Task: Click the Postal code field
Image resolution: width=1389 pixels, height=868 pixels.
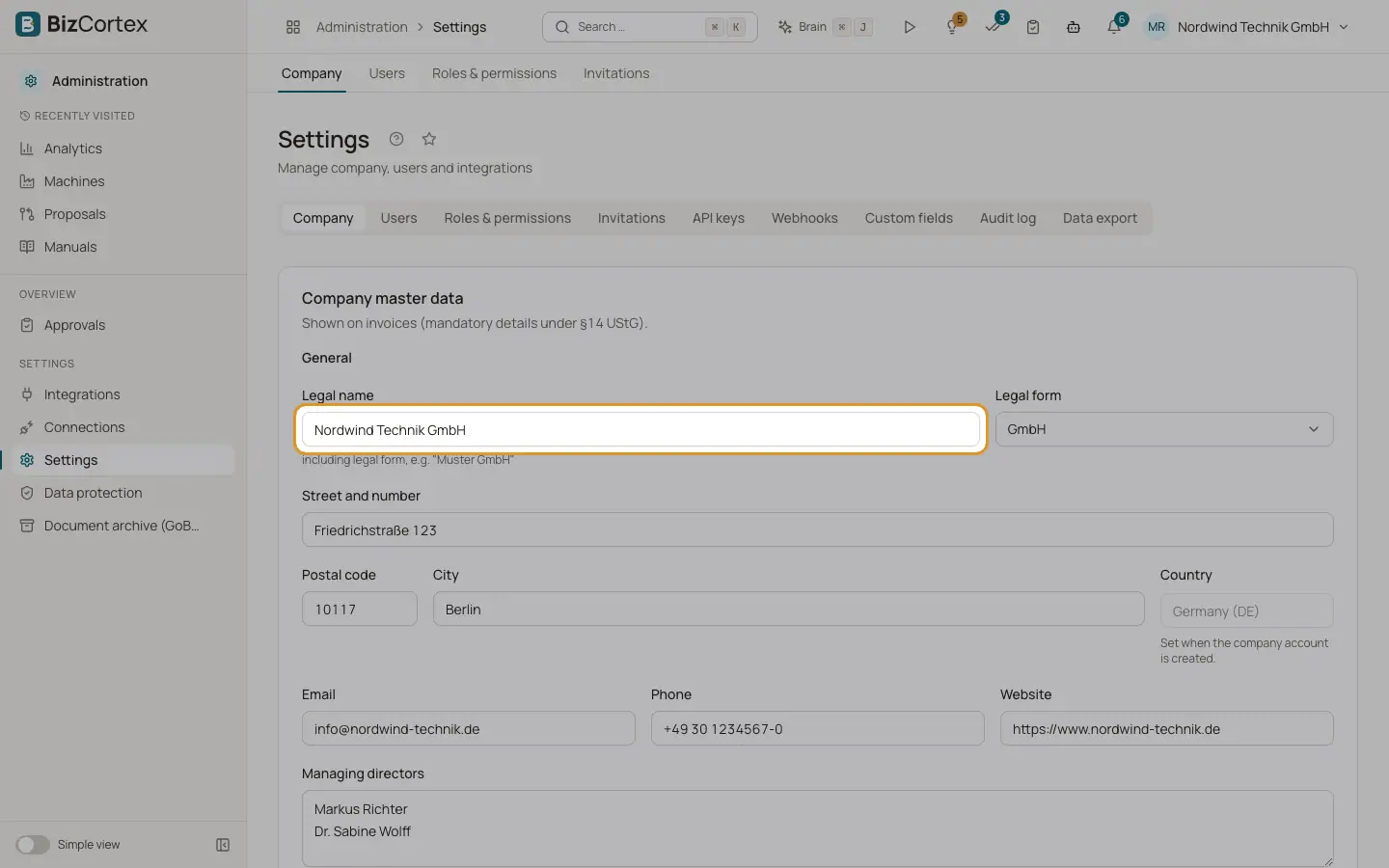Action: (x=359, y=610)
